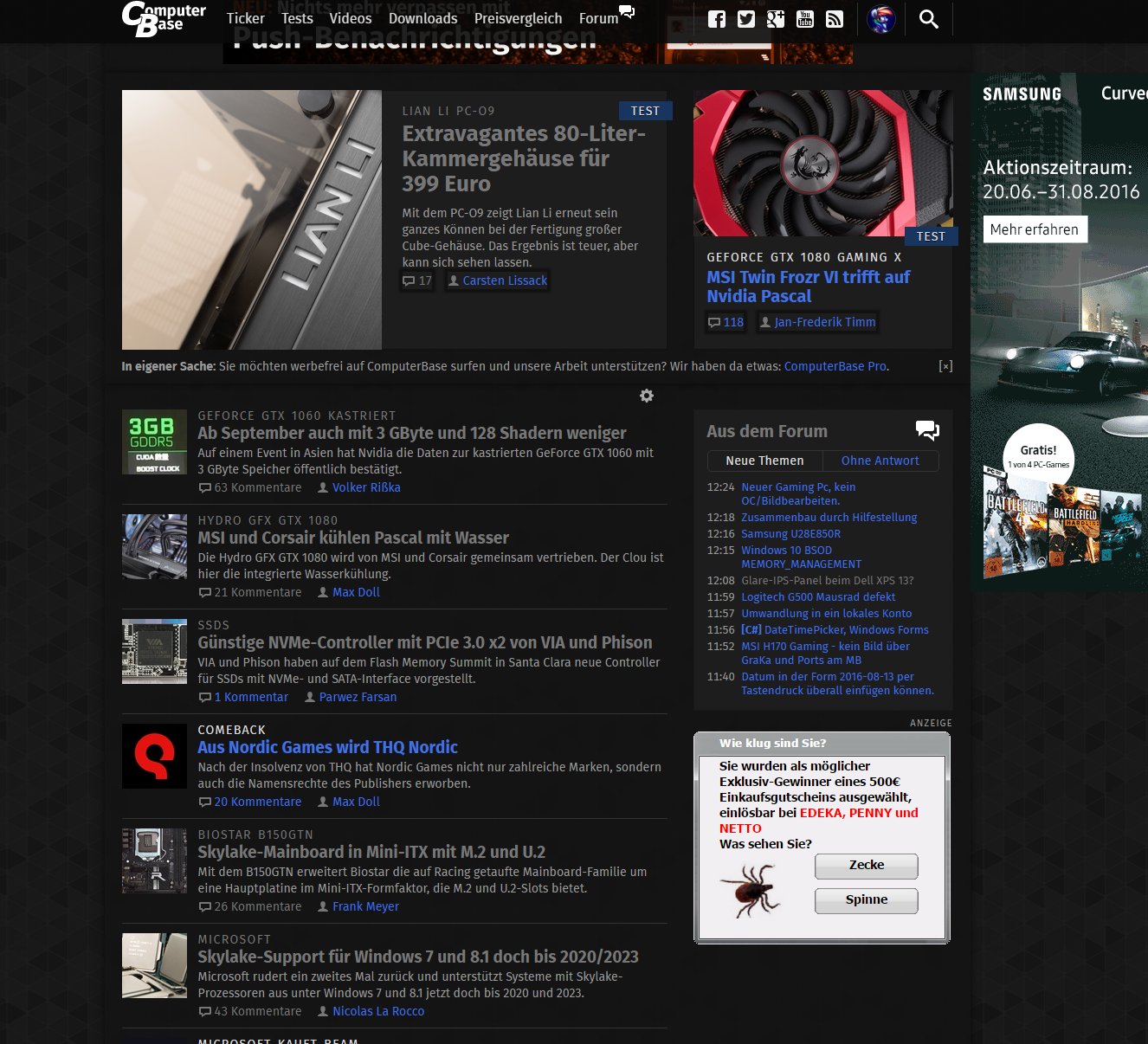This screenshot has height=1044, width=1148.
Task: Open forum thread DateTimePicker, Windows Forms
Action: coord(835,630)
